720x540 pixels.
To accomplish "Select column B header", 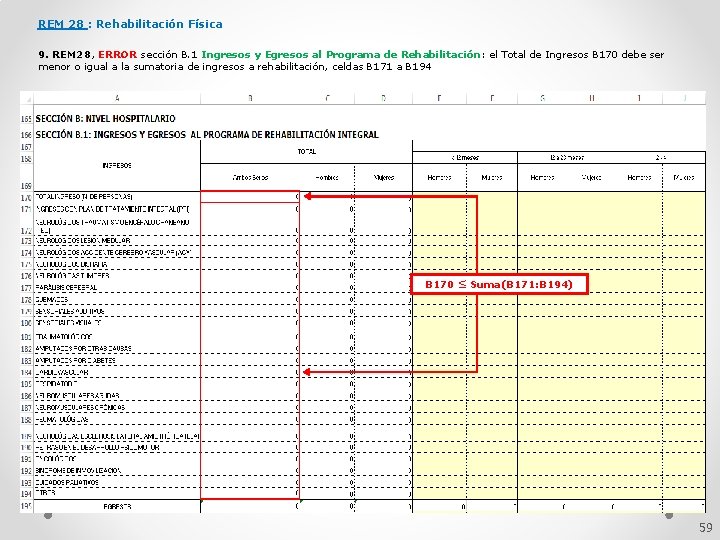I will [x=250, y=98].
